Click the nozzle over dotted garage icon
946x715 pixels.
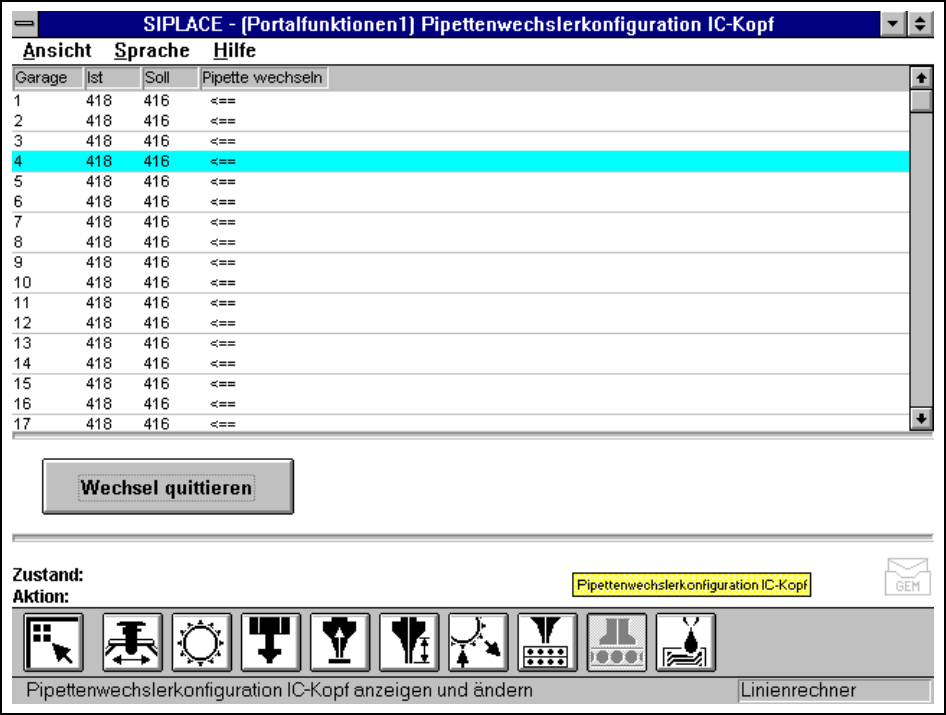546,642
